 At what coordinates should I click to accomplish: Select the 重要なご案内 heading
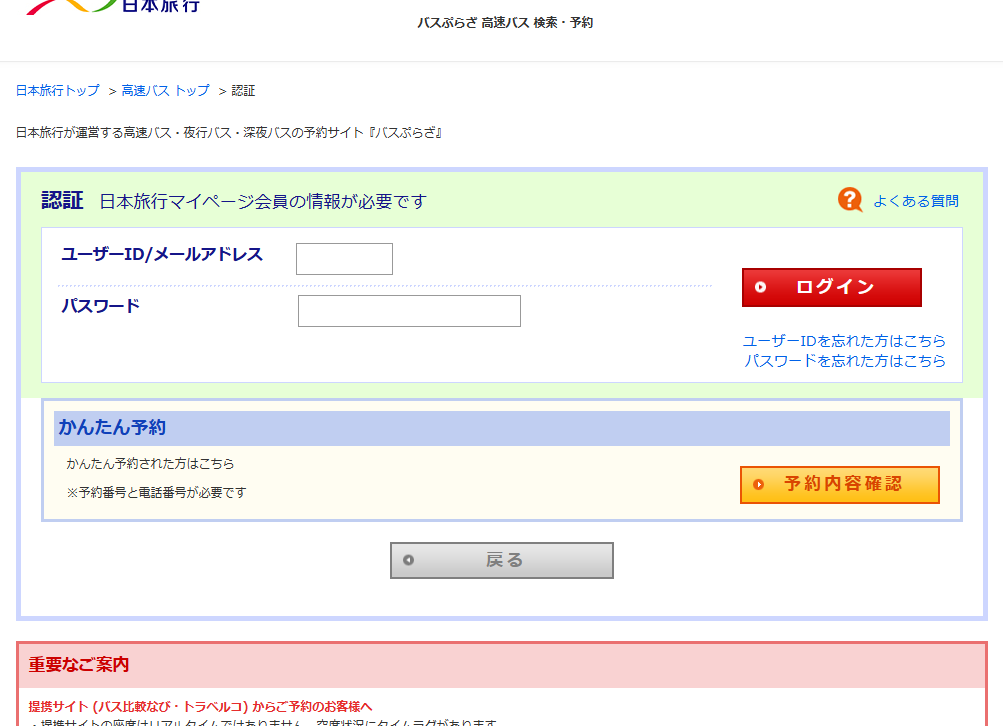click(79, 665)
